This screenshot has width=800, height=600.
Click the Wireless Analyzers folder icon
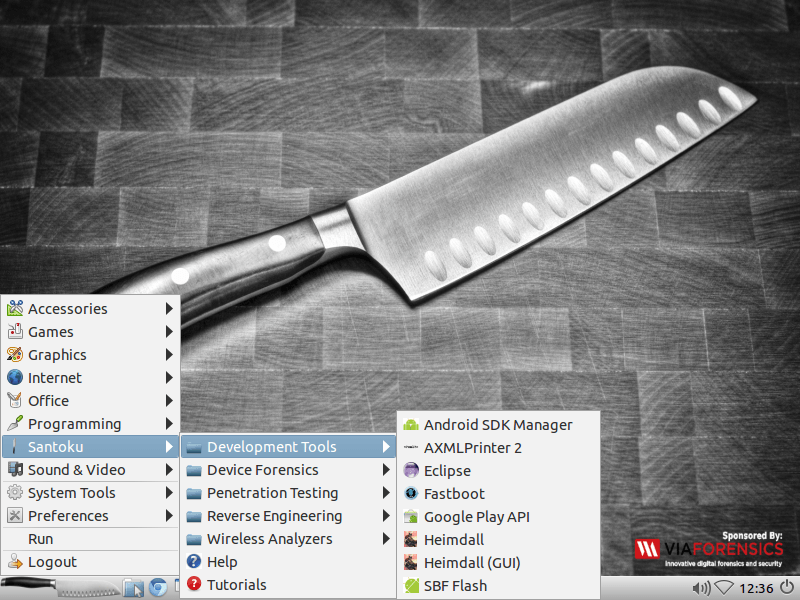click(x=194, y=539)
